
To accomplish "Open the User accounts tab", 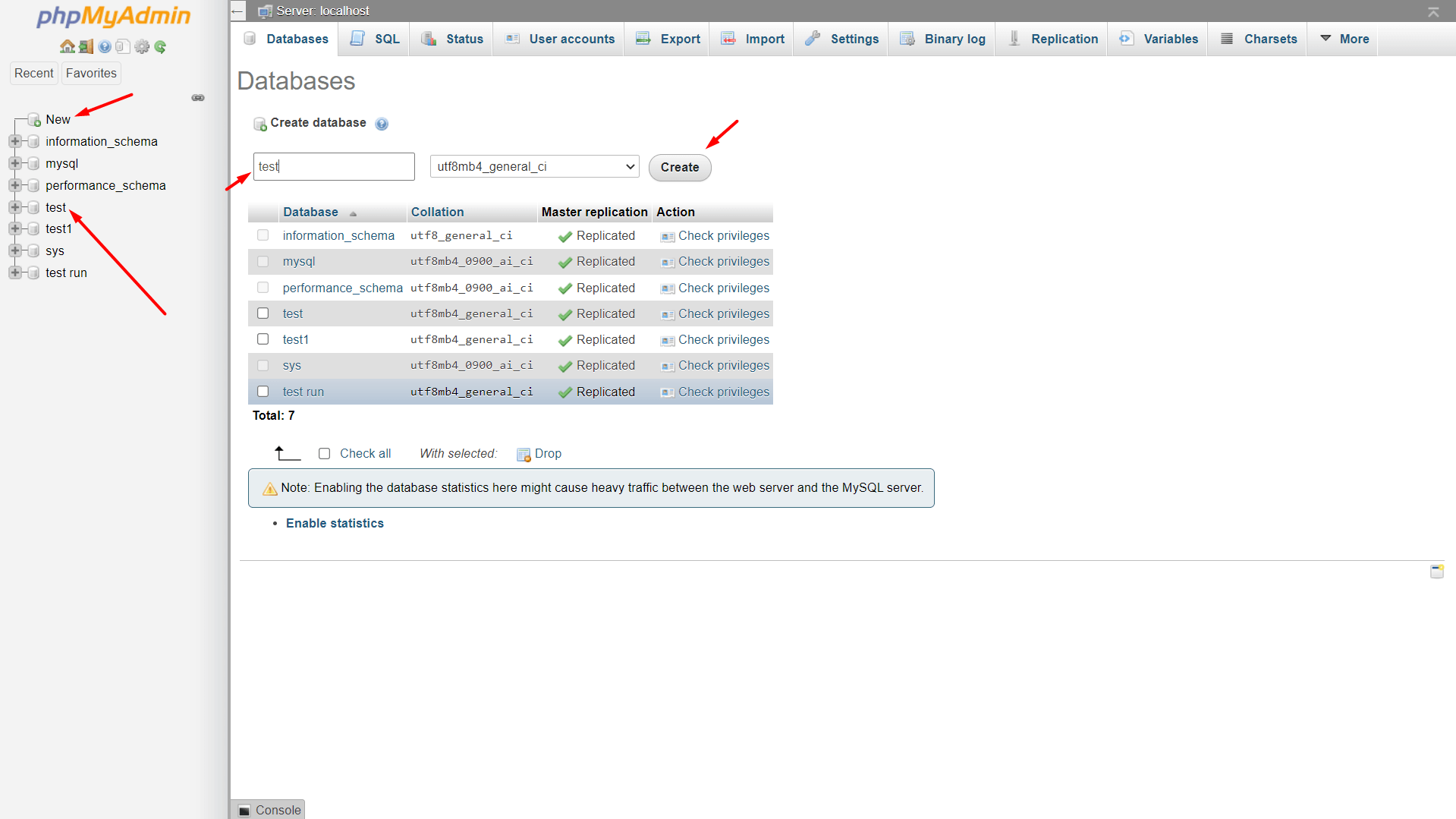I will [x=560, y=39].
